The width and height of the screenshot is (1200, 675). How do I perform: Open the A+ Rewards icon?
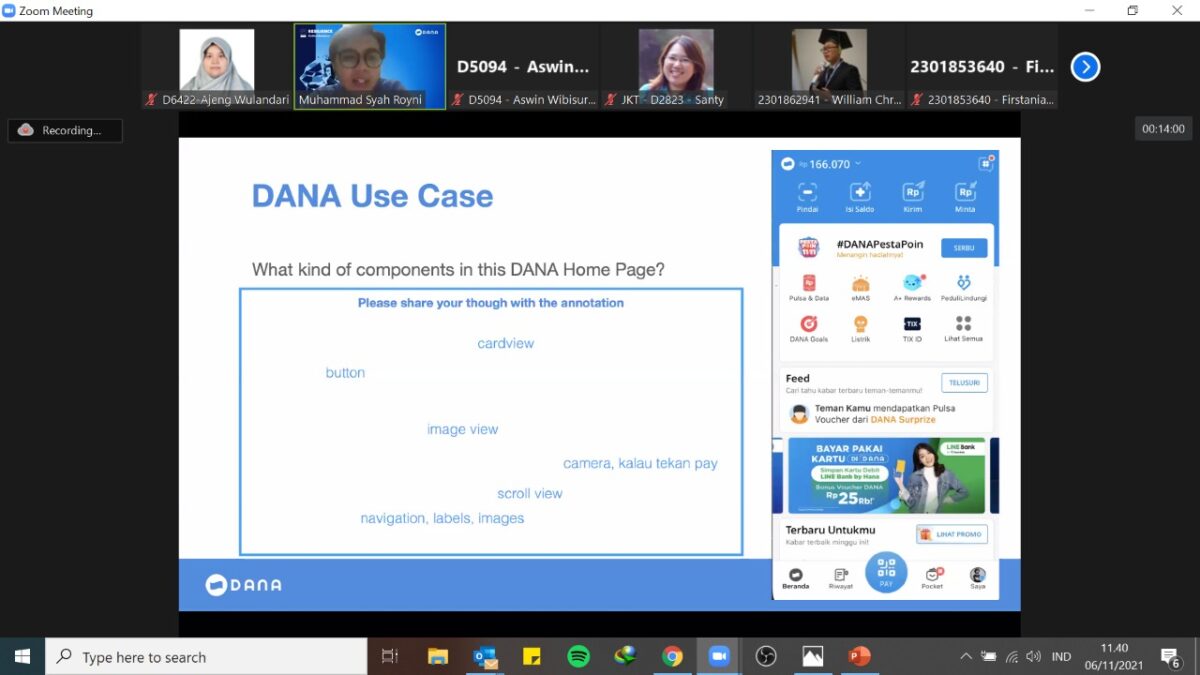[x=912, y=283]
